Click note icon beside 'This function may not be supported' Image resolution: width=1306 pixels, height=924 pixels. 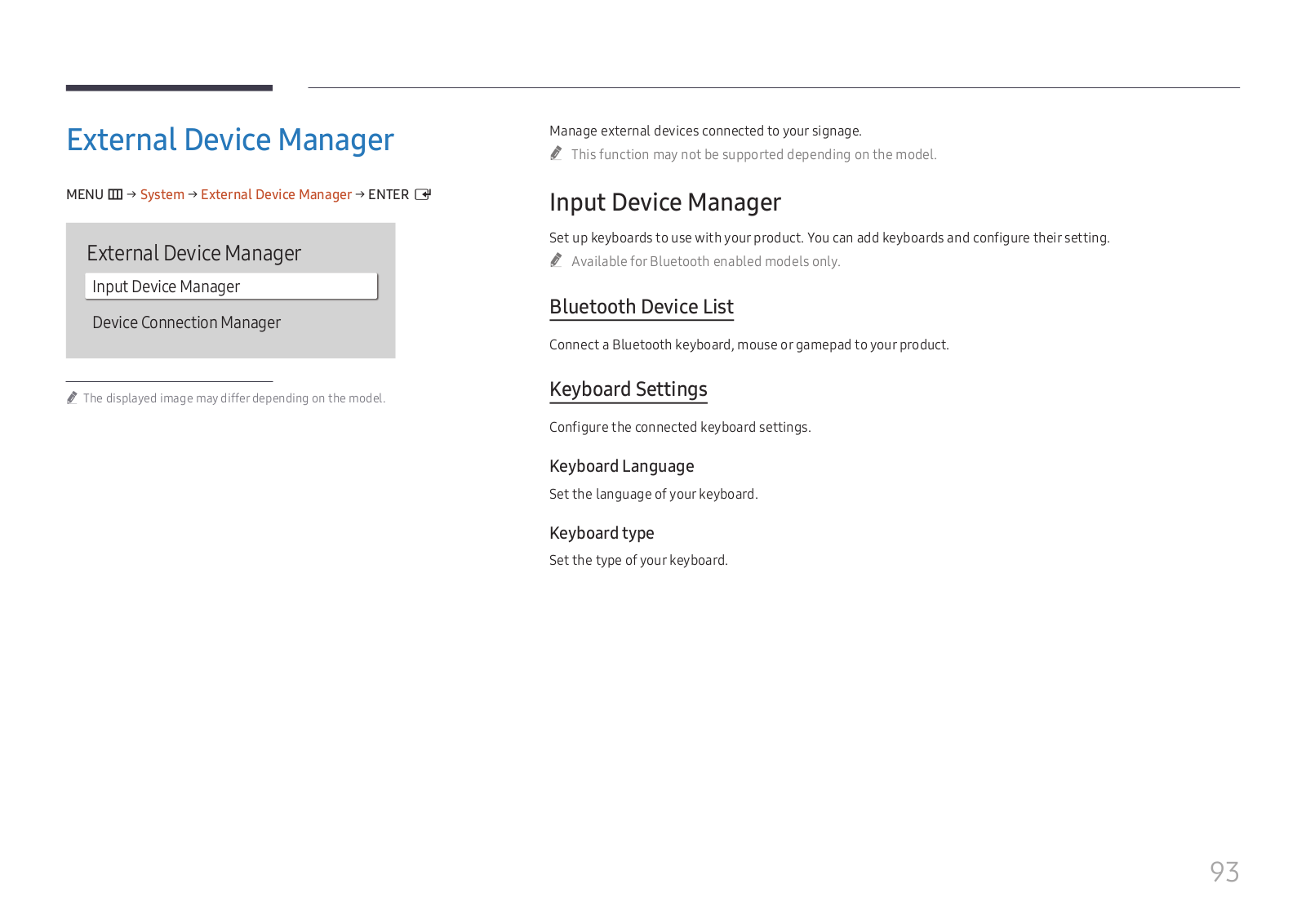click(x=556, y=153)
